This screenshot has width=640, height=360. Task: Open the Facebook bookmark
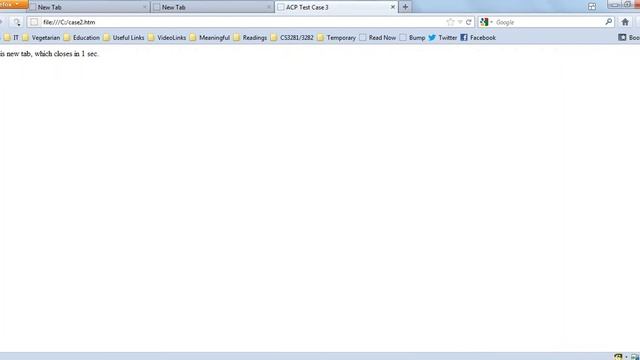[x=478, y=38]
